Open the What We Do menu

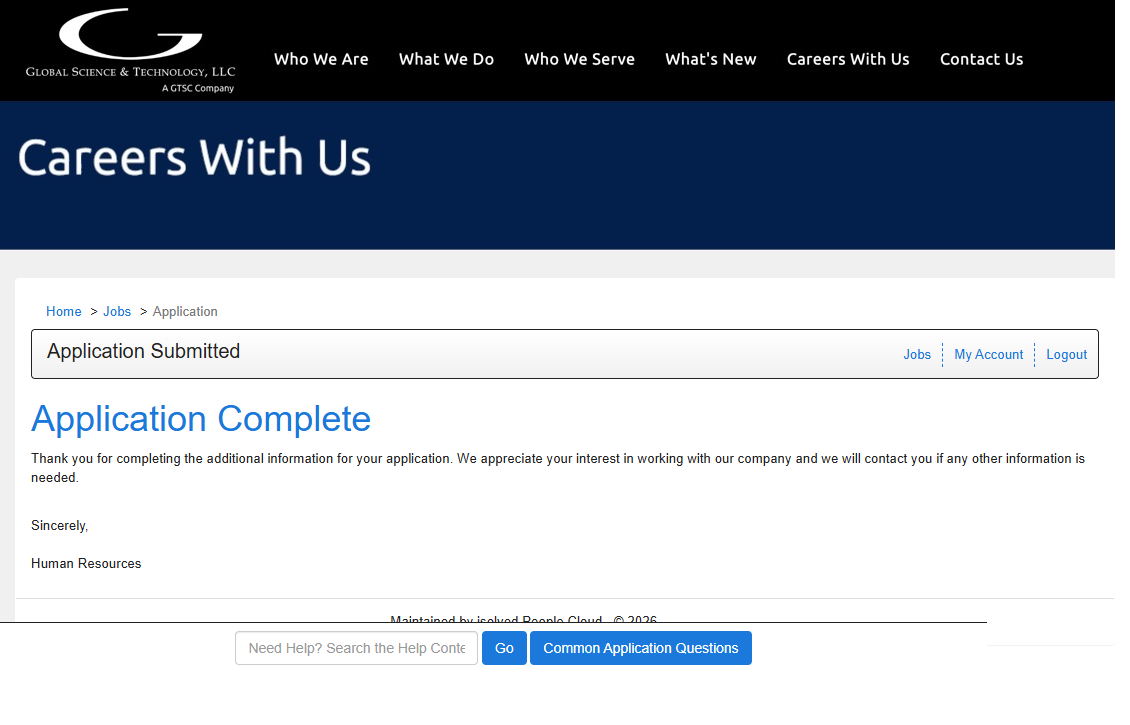click(446, 59)
